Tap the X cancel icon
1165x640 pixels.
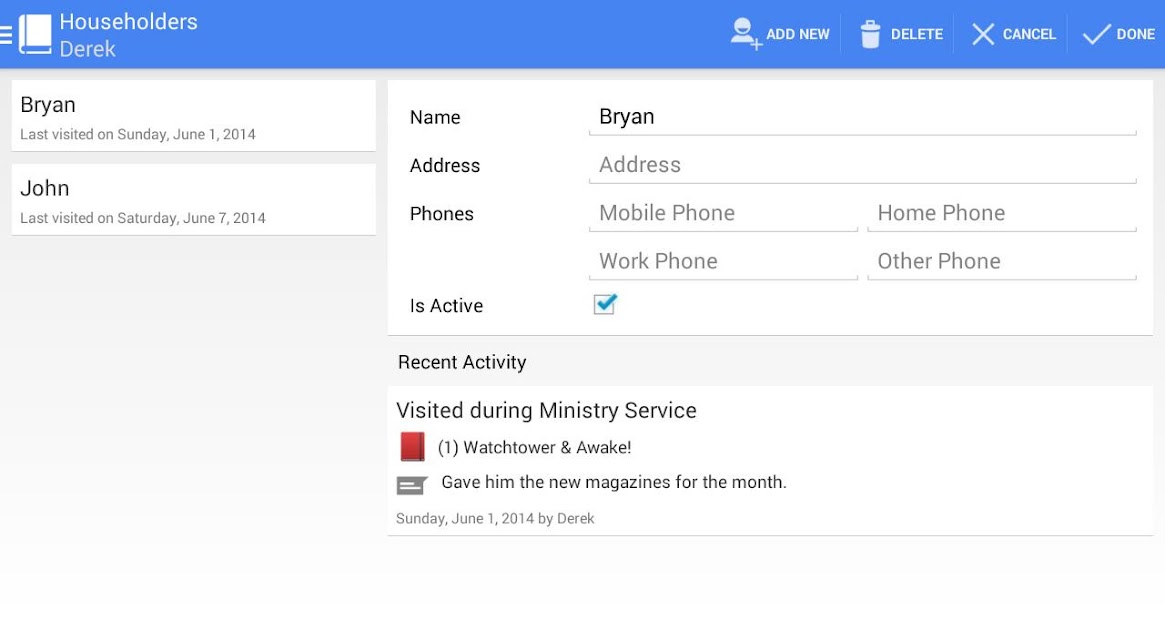tap(983, 34)
